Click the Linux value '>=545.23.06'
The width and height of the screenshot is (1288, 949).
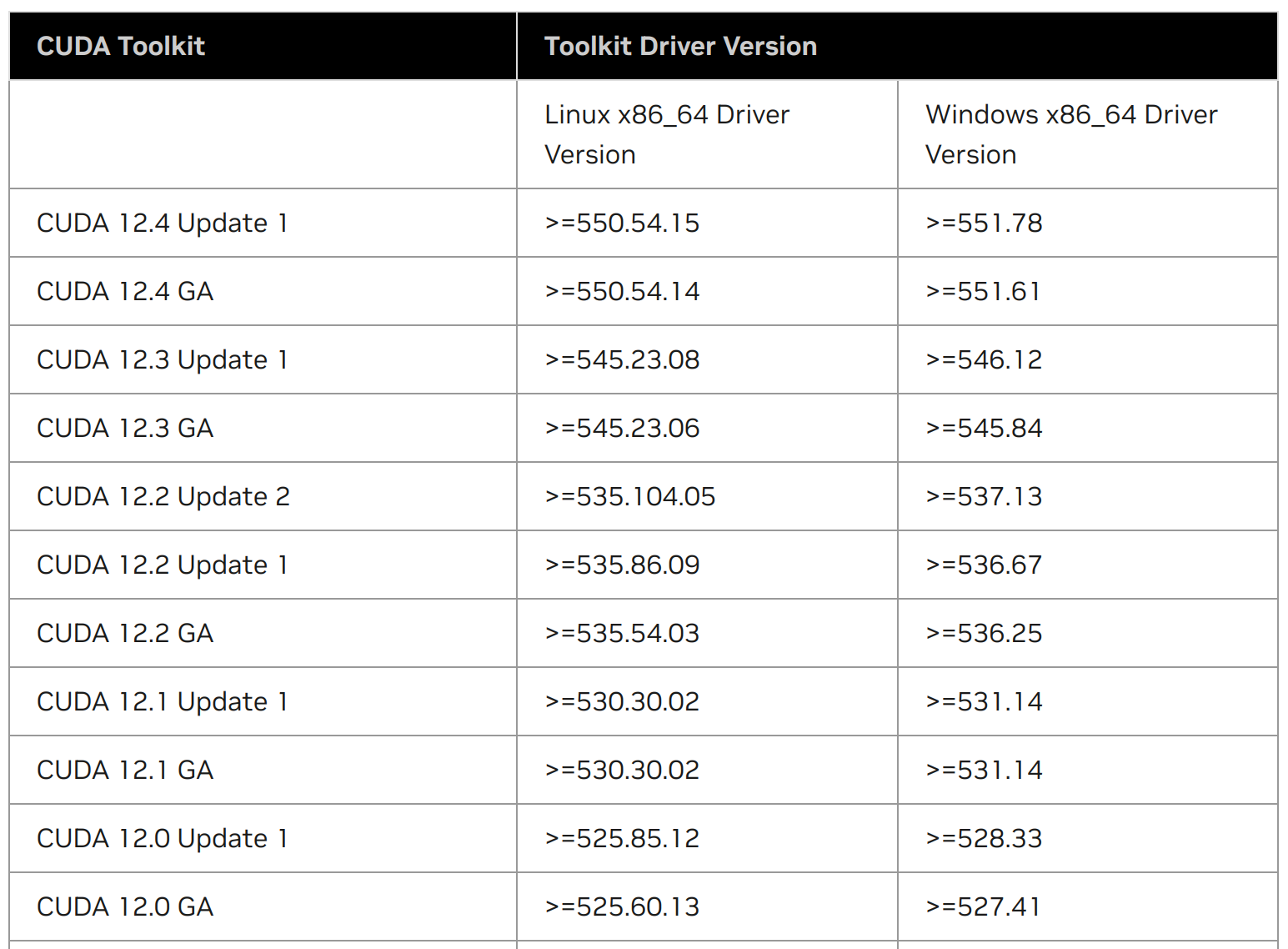[622, 428]
